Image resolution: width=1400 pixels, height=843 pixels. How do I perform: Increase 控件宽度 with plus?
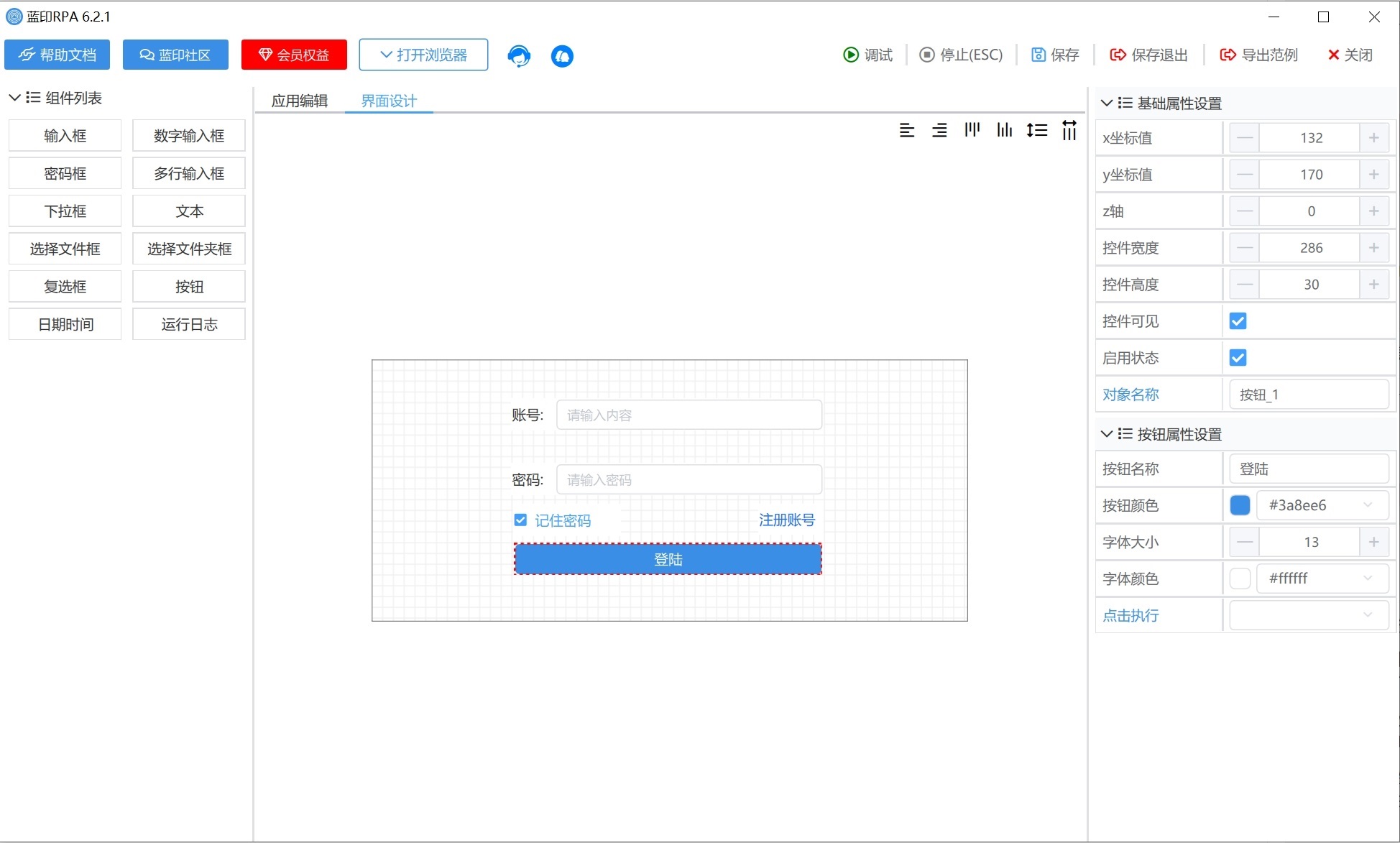pyautogui.click(x=1374, y=247)
